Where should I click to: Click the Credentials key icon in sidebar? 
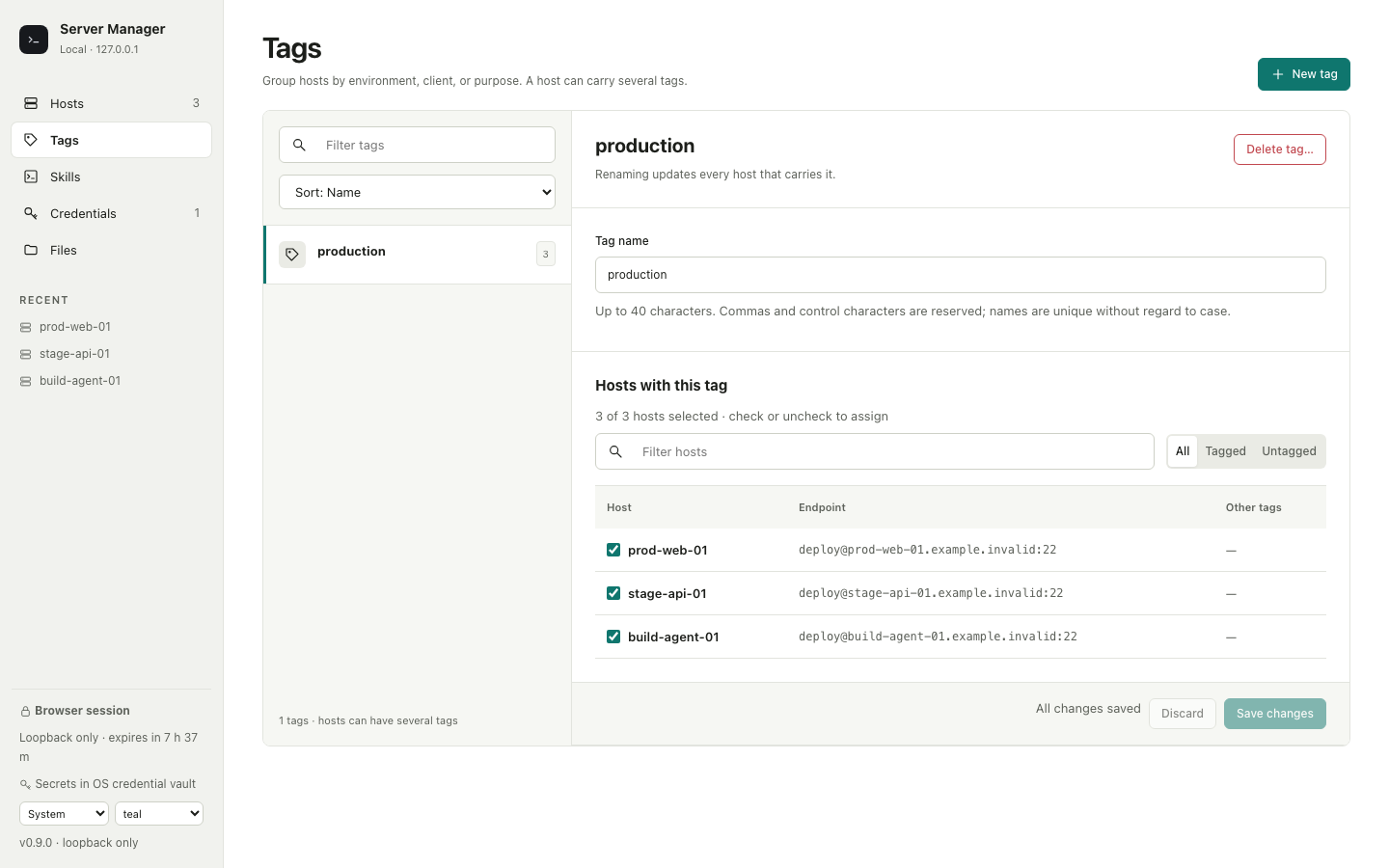pyautogui.click(x=31, y=213)
